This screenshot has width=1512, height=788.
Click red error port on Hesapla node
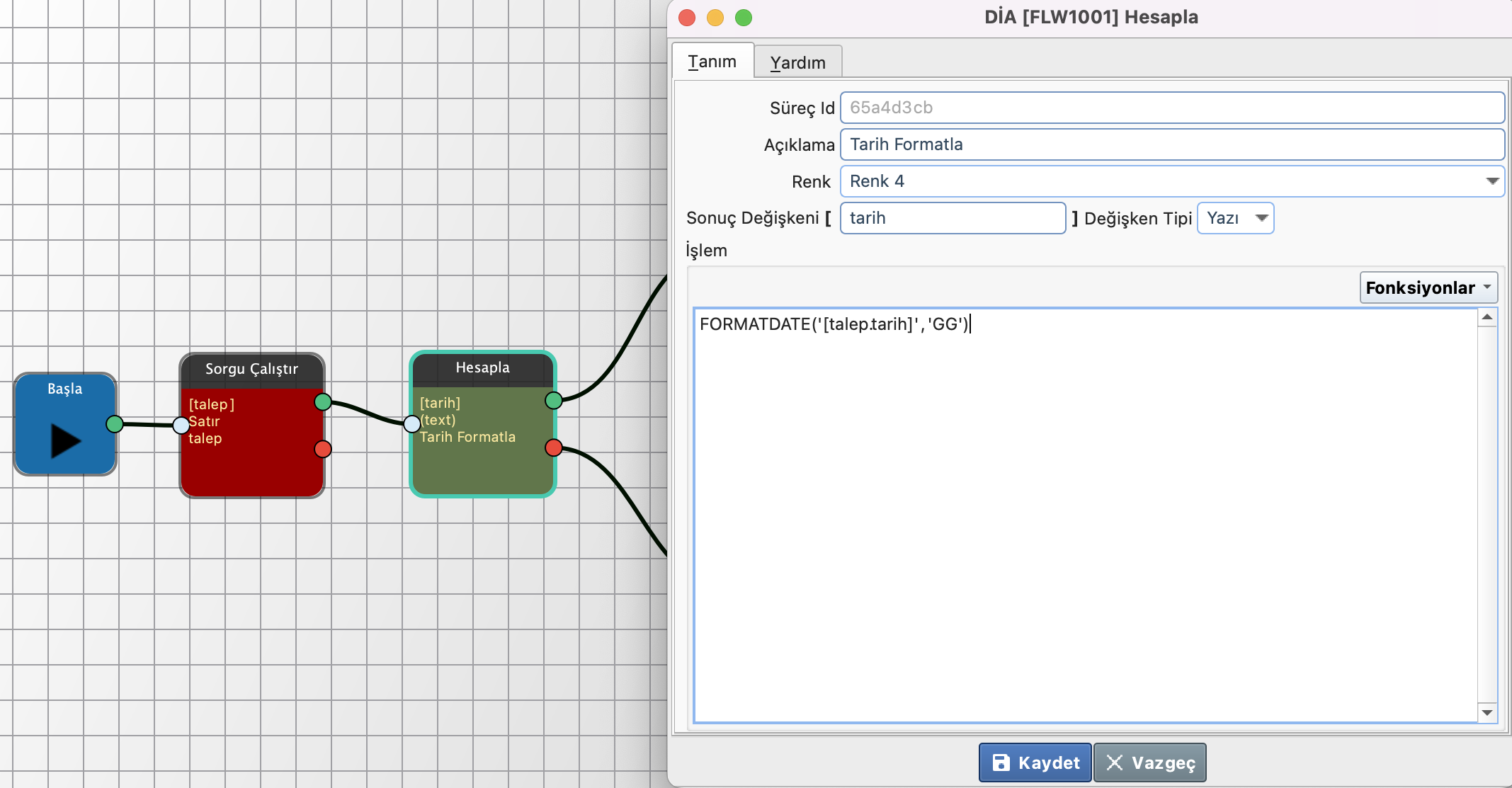pos(554,447)
